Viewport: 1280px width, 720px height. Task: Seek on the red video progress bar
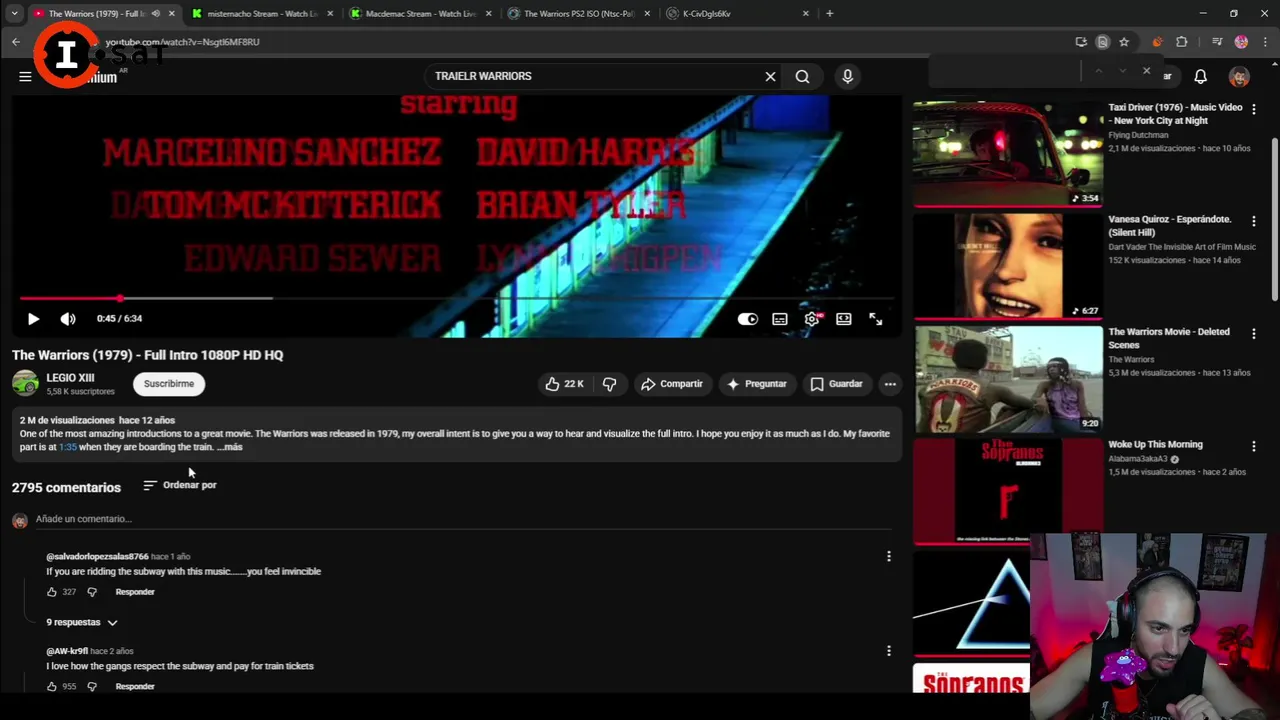click(456, 298)
